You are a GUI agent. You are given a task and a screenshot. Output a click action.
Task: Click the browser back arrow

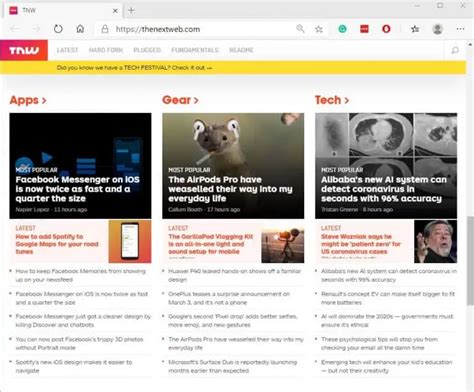coord(15,29)
